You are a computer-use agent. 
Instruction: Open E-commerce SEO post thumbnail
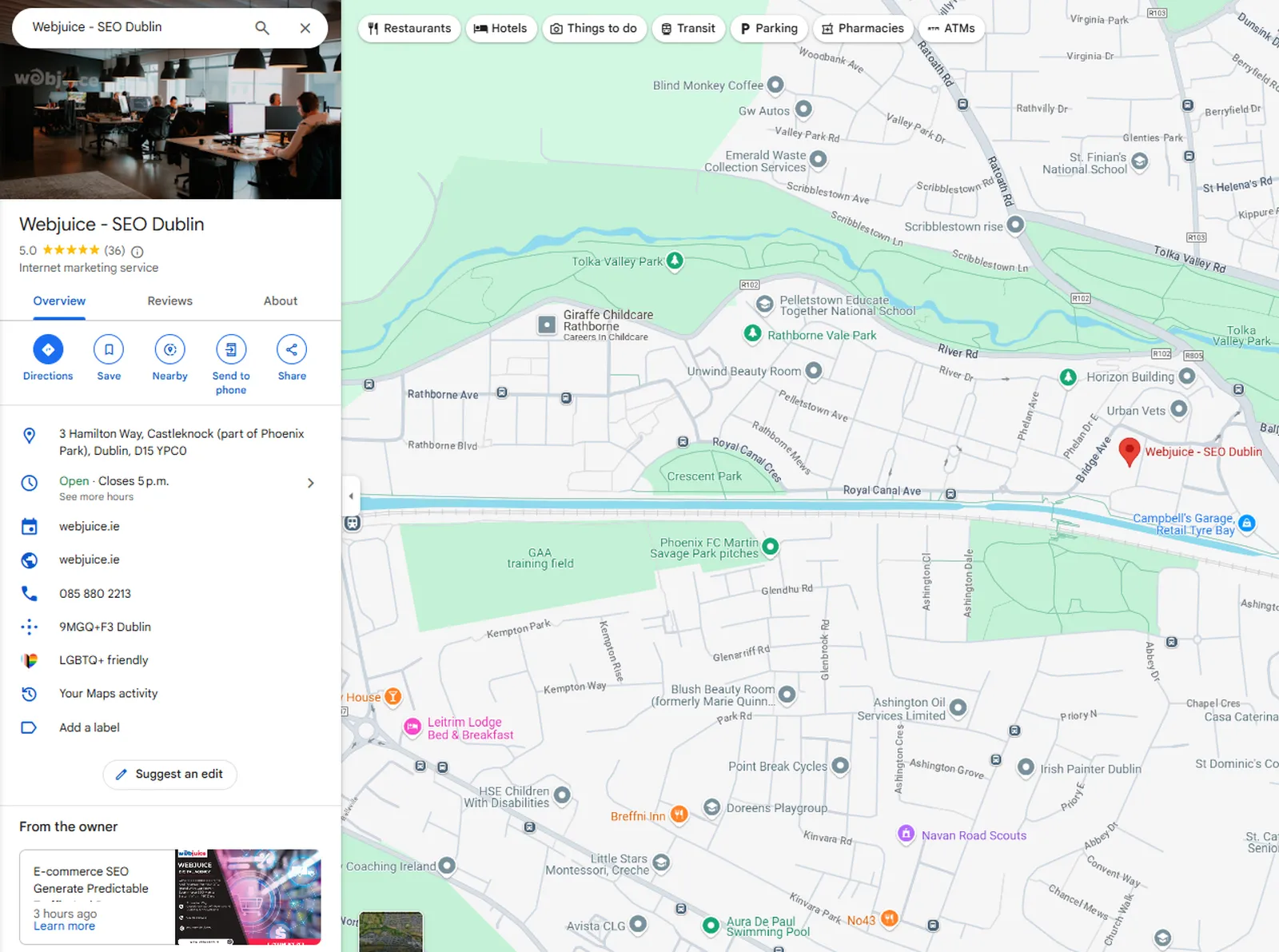[248, 897]
